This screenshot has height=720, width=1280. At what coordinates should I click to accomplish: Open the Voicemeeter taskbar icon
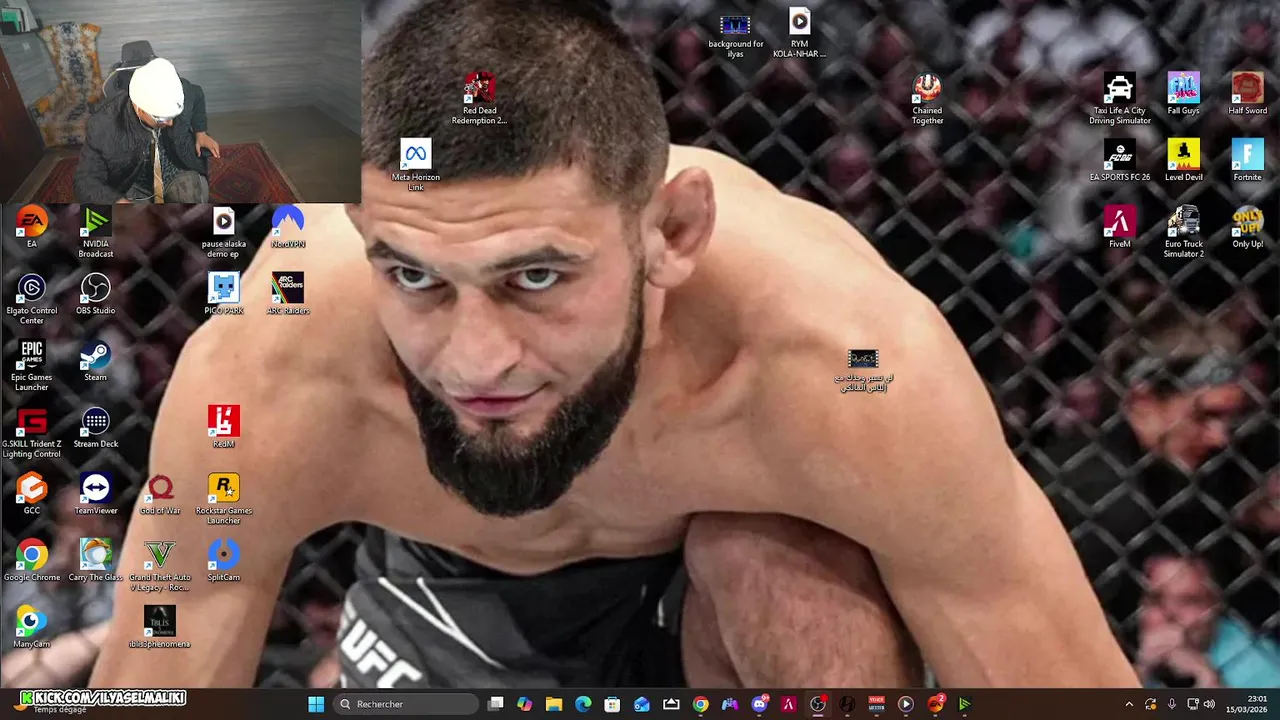876,704
